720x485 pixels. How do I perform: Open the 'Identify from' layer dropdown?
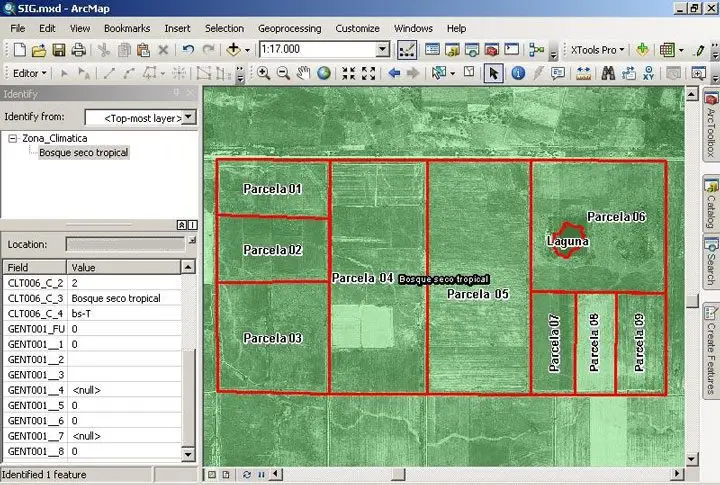tap(189, 117)
